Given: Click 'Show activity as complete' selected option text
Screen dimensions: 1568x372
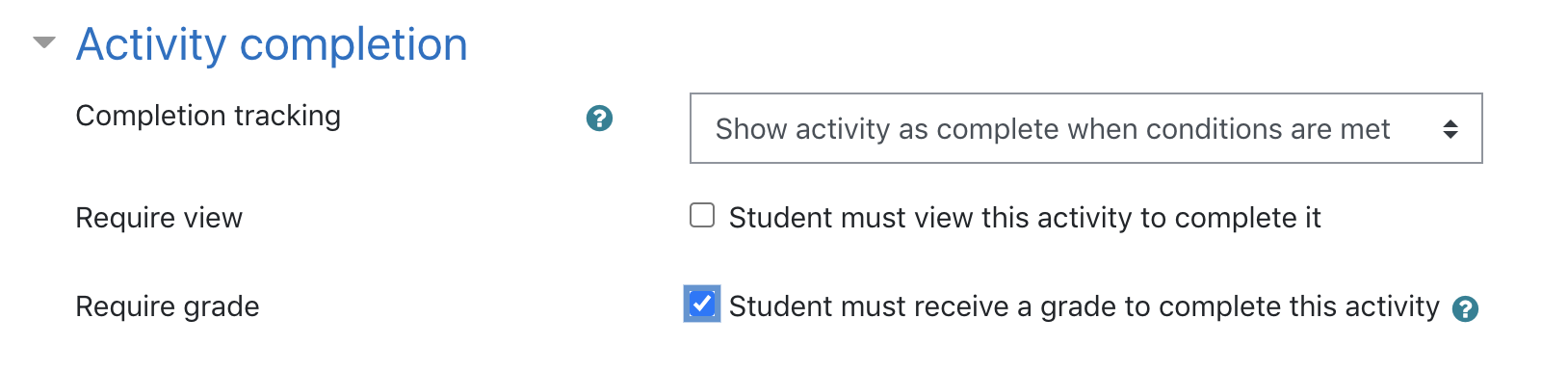Looking at the screenshot, I should pos(1052,129).
